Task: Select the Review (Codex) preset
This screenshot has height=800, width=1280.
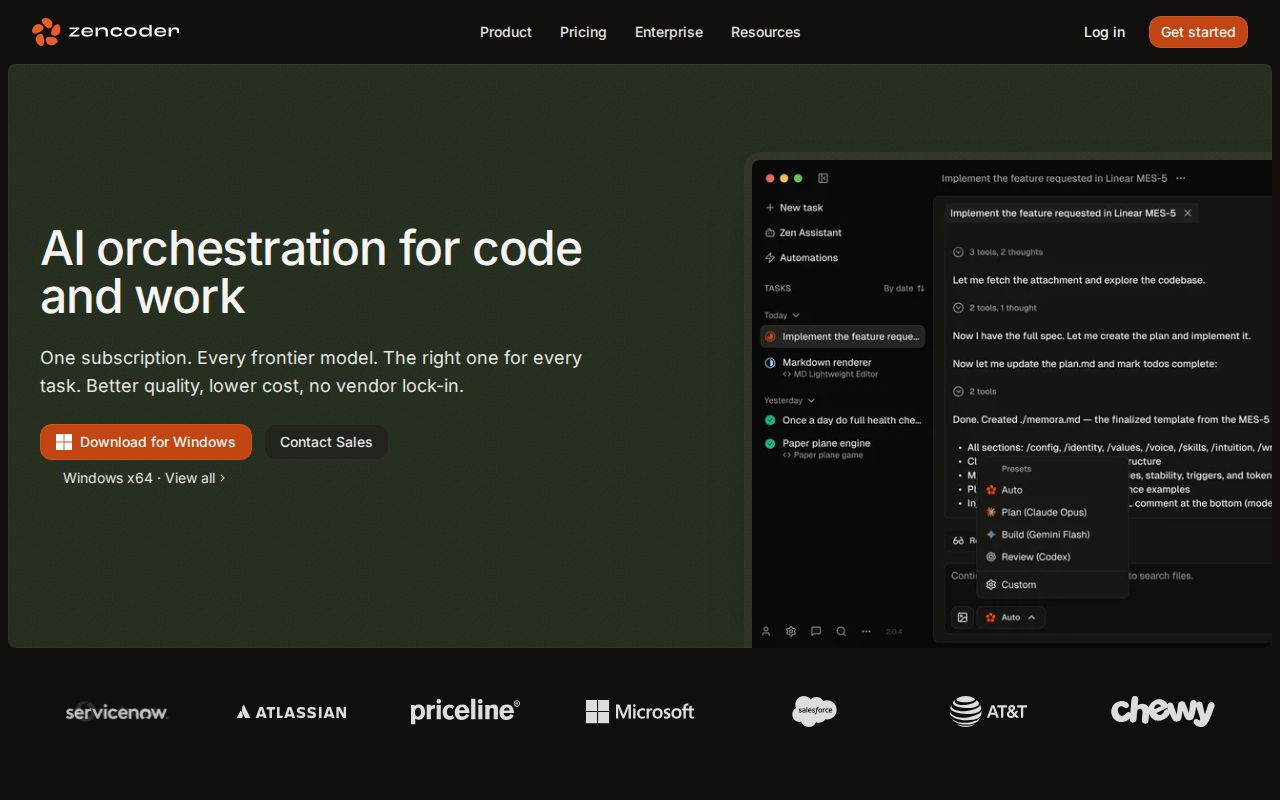Action: 1052,557
